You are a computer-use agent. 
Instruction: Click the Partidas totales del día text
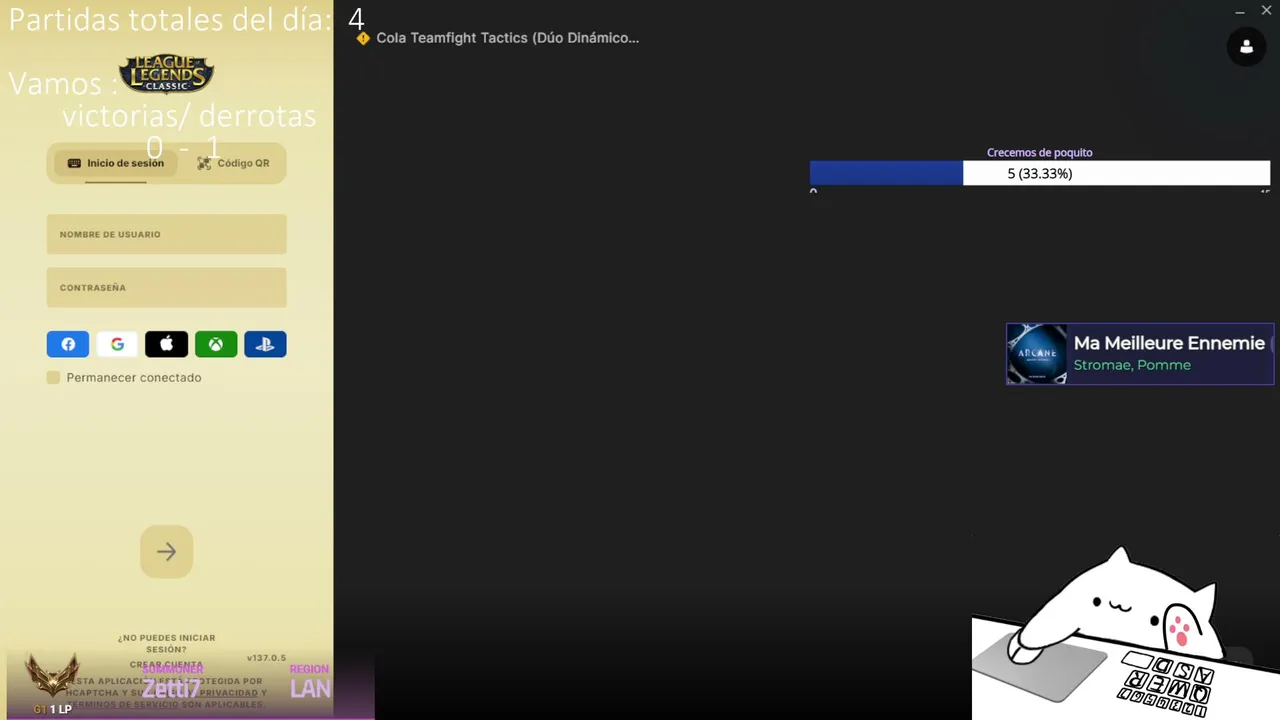click(170, 20)
